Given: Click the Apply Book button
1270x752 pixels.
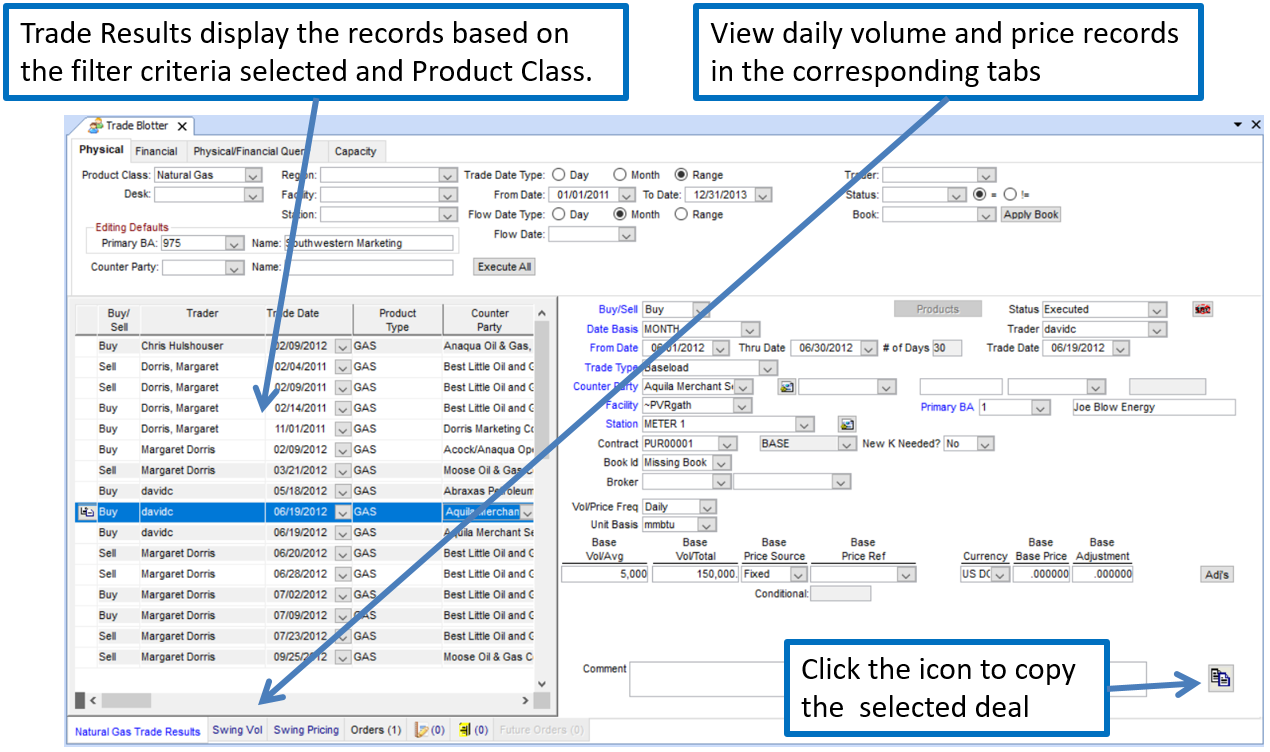Looking at the screenshot, I should point(1030,214).
